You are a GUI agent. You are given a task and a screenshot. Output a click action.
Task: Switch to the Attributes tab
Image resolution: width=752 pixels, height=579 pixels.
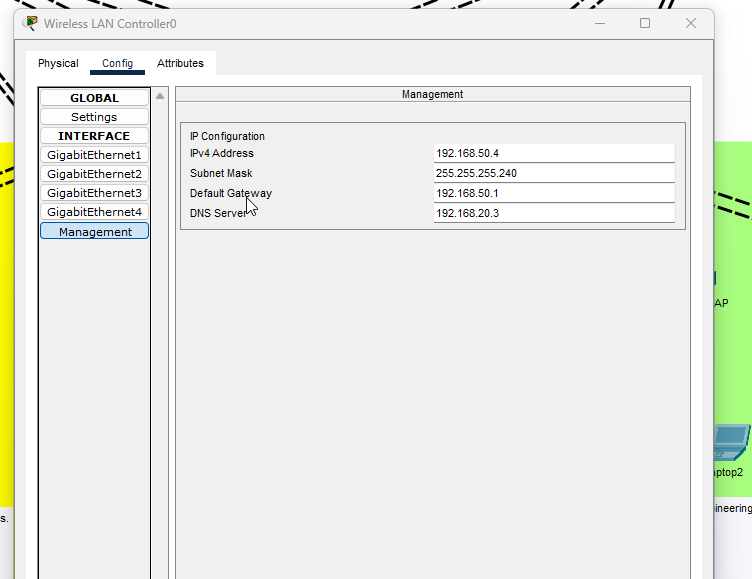[180, 63]
